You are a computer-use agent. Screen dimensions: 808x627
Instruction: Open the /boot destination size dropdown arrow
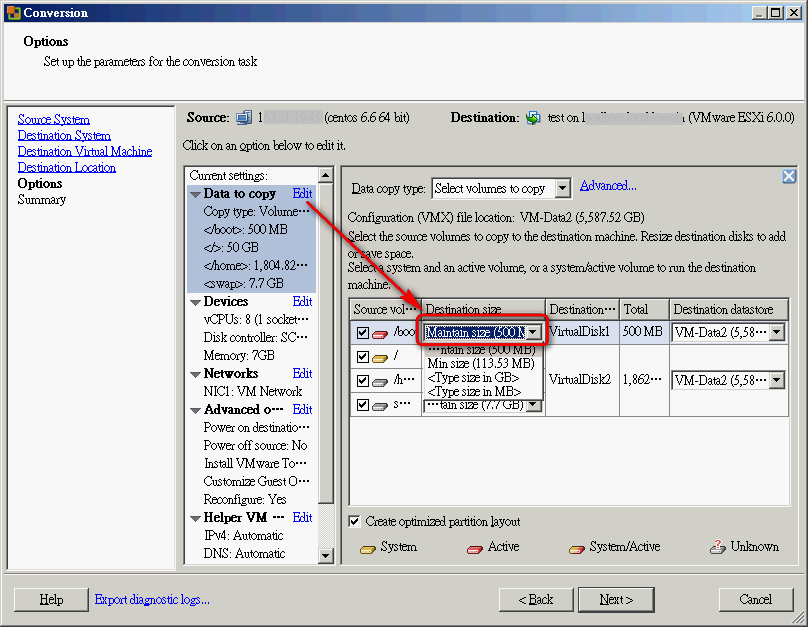(533, 332)
